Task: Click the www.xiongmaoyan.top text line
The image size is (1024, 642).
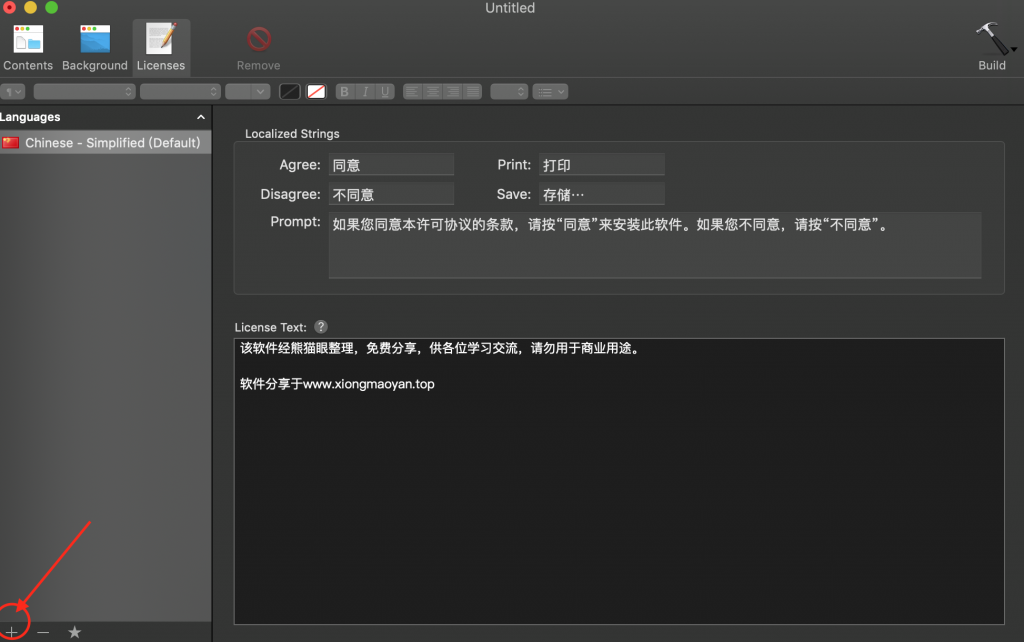Action: click(x=337, y=384)
